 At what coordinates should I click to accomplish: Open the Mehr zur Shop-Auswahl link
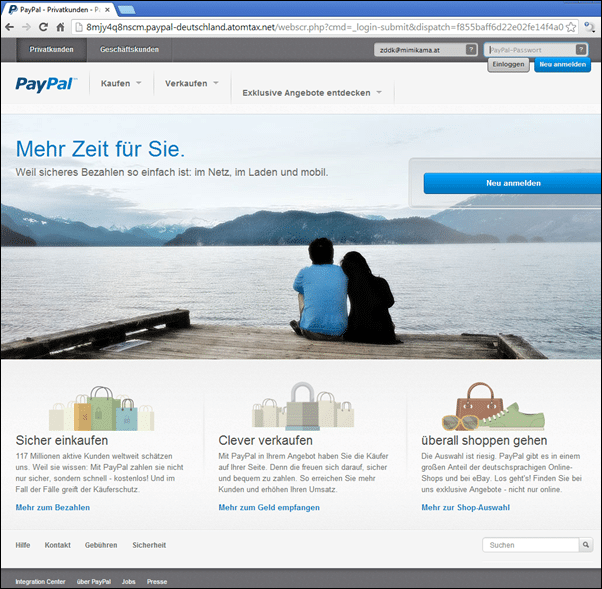point(465,507)
